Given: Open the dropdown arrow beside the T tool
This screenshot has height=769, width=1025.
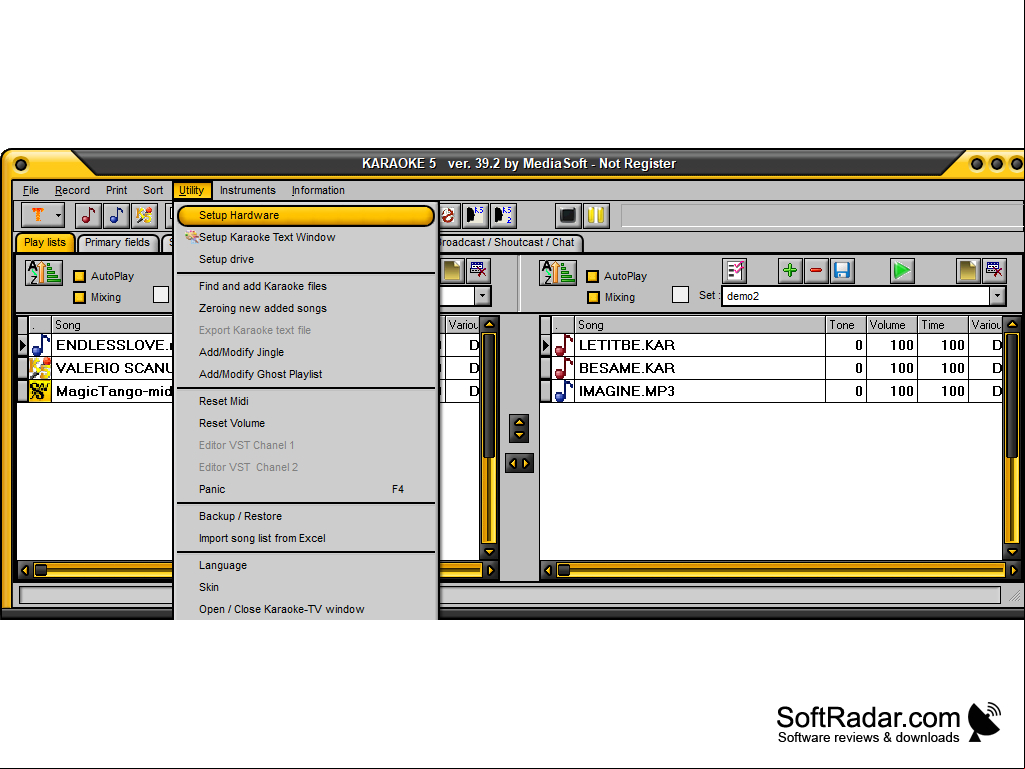Looking at the screenshot, I should pyautogui.click(x=58, y=215).
